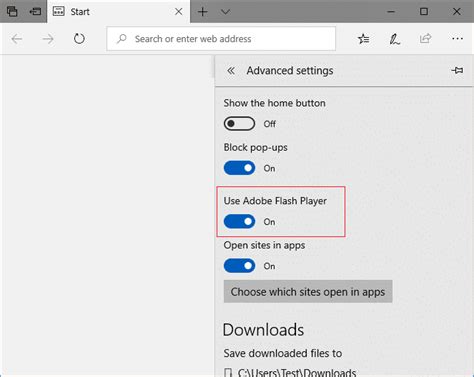This screenshot has height=377, width=474.
Task: Set these tabs aside
Action: pyautogui.click(x=35, y=11)
